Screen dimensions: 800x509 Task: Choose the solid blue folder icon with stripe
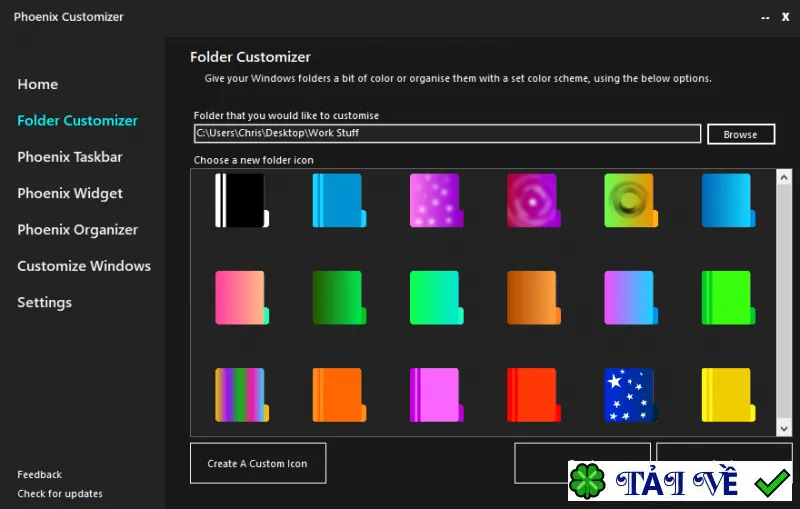[339, 200]
